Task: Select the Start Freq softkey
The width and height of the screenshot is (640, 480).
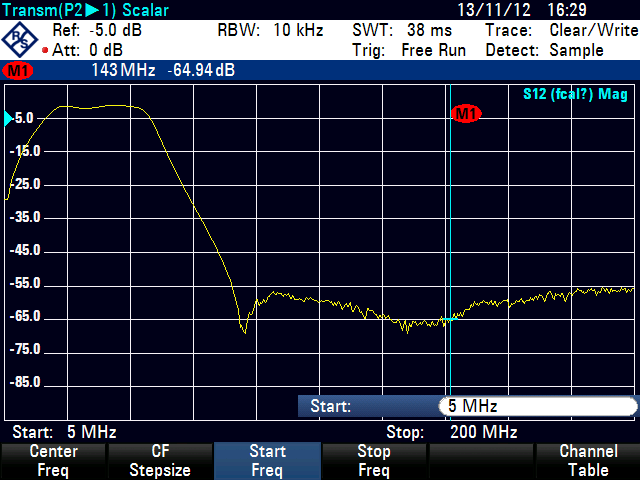Action: pyautogui.click(x=267, y=461)
